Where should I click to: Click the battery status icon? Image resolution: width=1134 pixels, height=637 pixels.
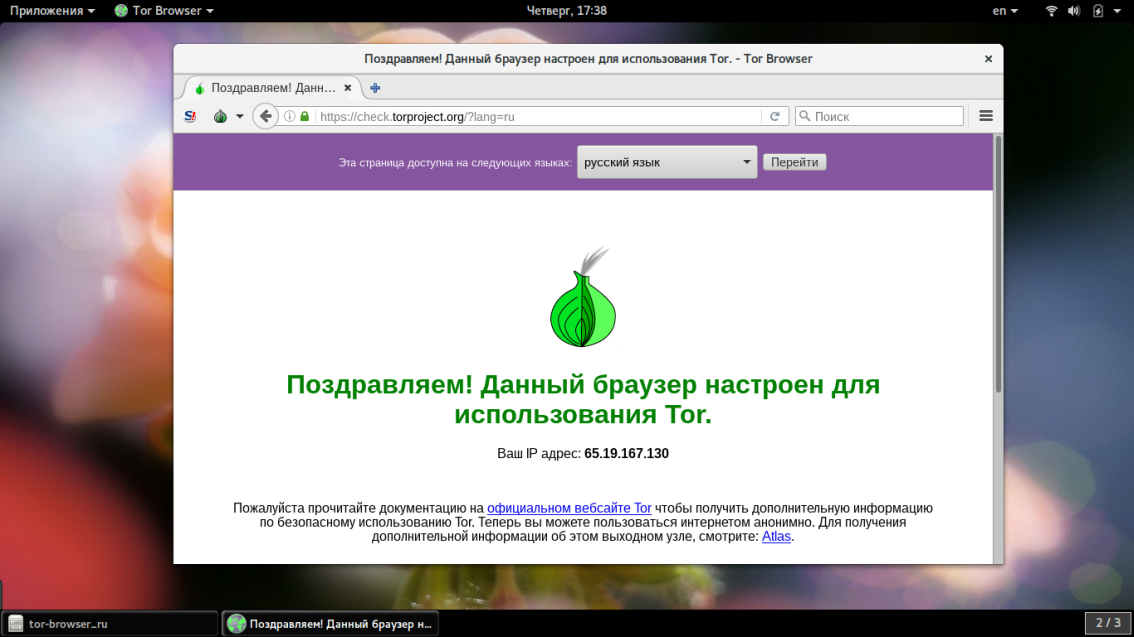(x=1098, y=11)
